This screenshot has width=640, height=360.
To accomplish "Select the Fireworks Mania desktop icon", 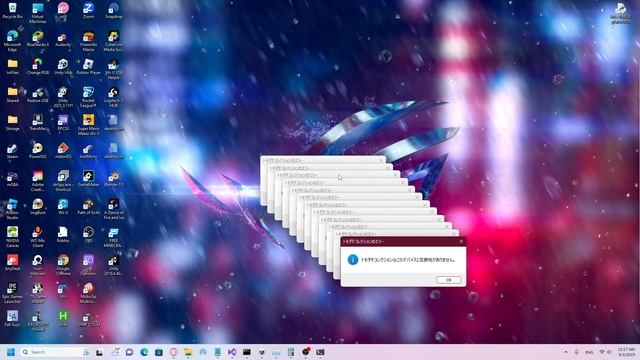I will click(88, 41).
